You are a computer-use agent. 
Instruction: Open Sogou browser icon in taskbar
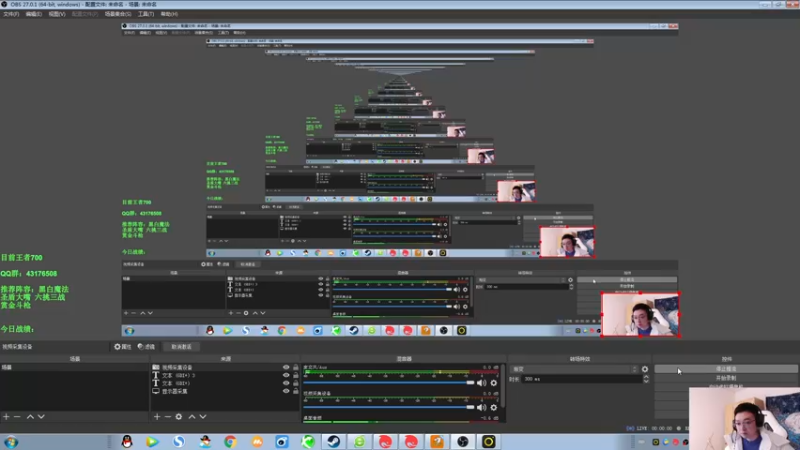click(x=179, y=442)
